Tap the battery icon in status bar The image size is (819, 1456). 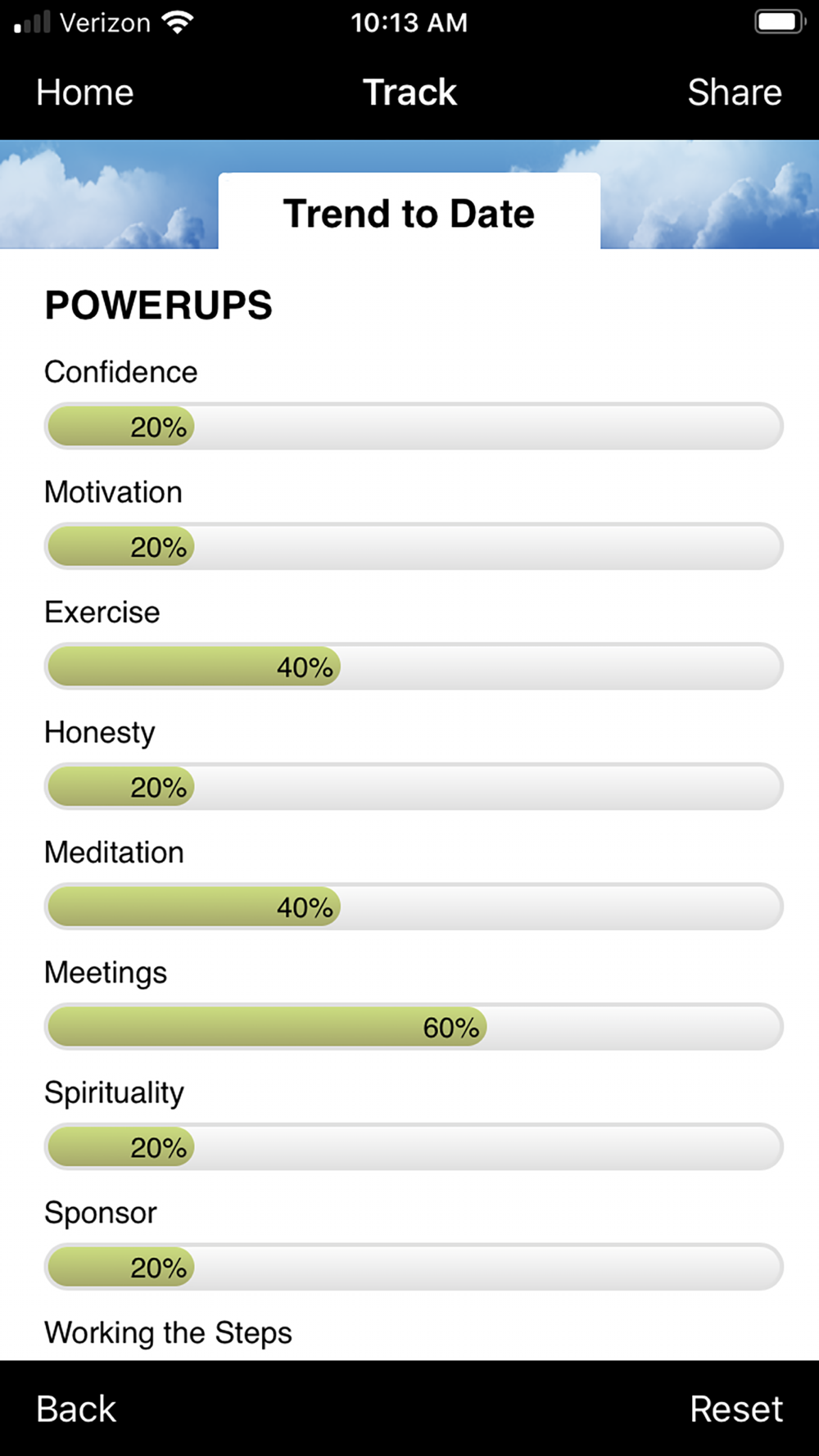[x=780, y=22]
